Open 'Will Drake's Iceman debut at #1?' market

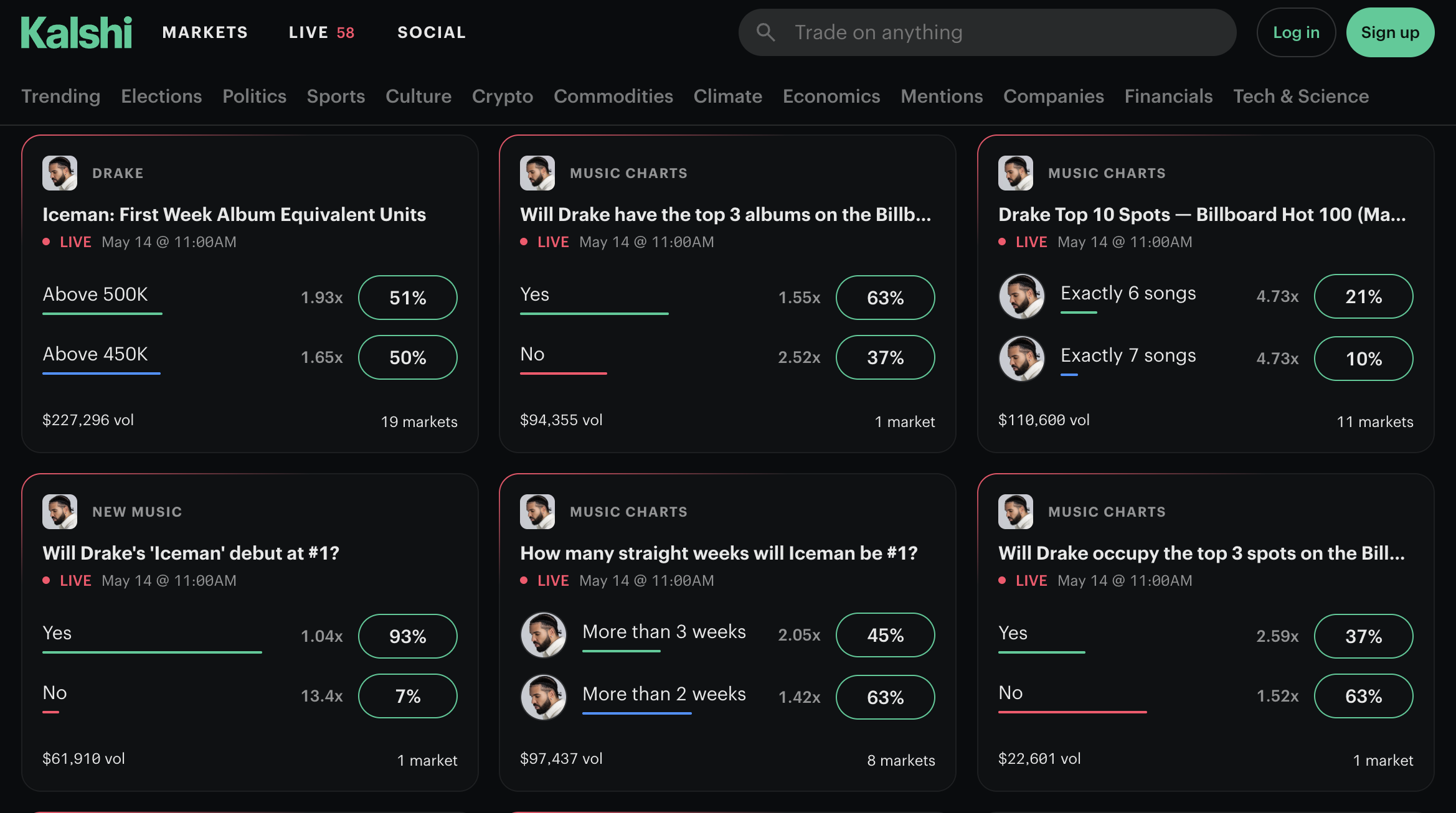(191, 553)
